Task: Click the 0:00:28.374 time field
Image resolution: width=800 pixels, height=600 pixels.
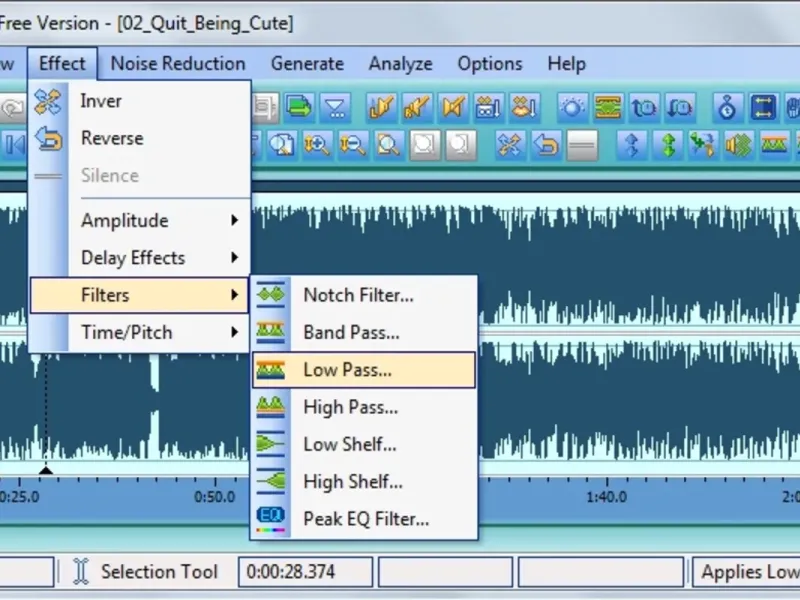Action: click(306, 571)
